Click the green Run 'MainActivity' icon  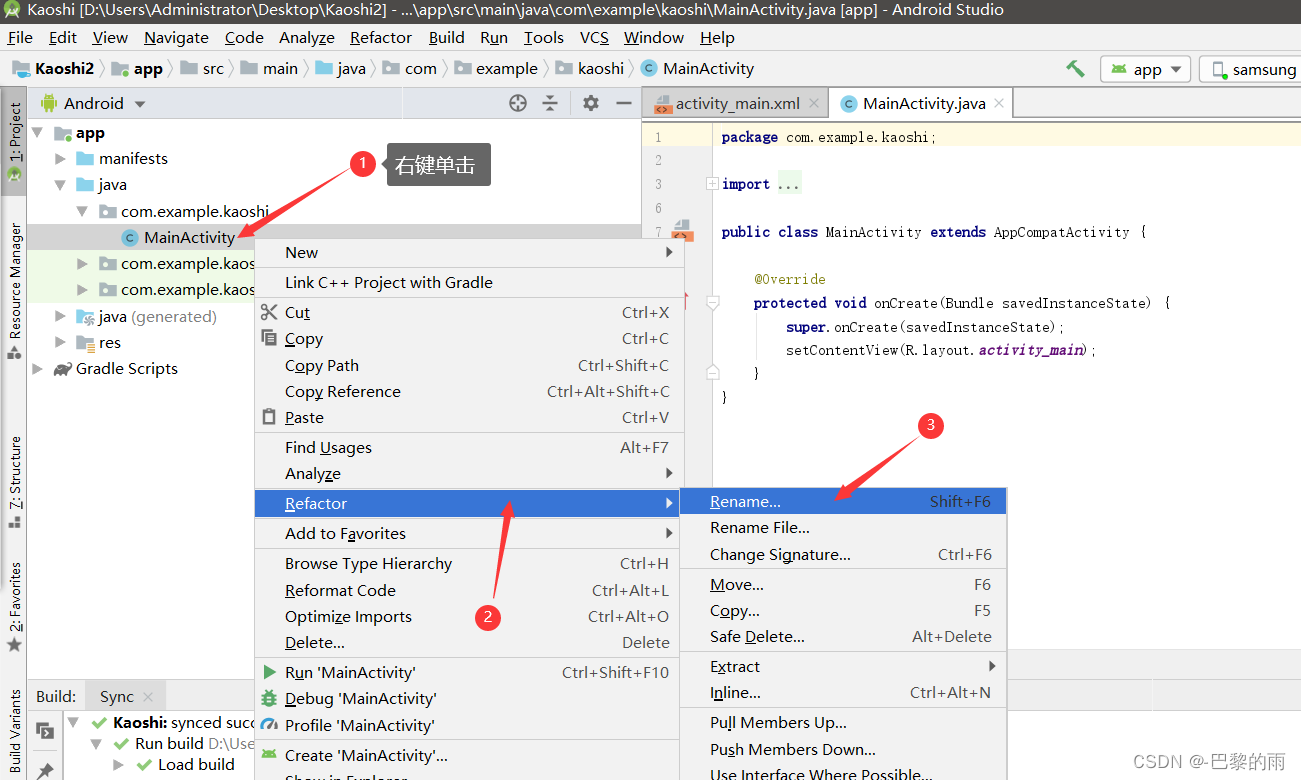tap(269, 672)
